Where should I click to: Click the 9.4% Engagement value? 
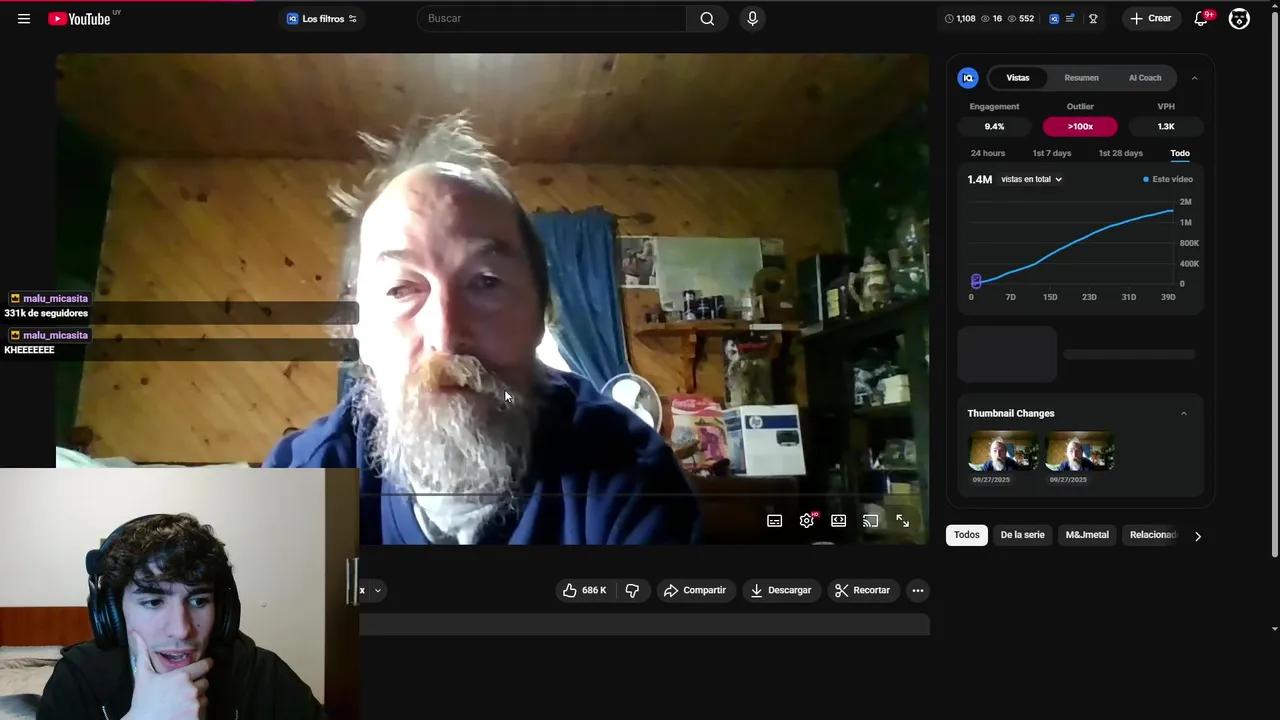[994, 127]
